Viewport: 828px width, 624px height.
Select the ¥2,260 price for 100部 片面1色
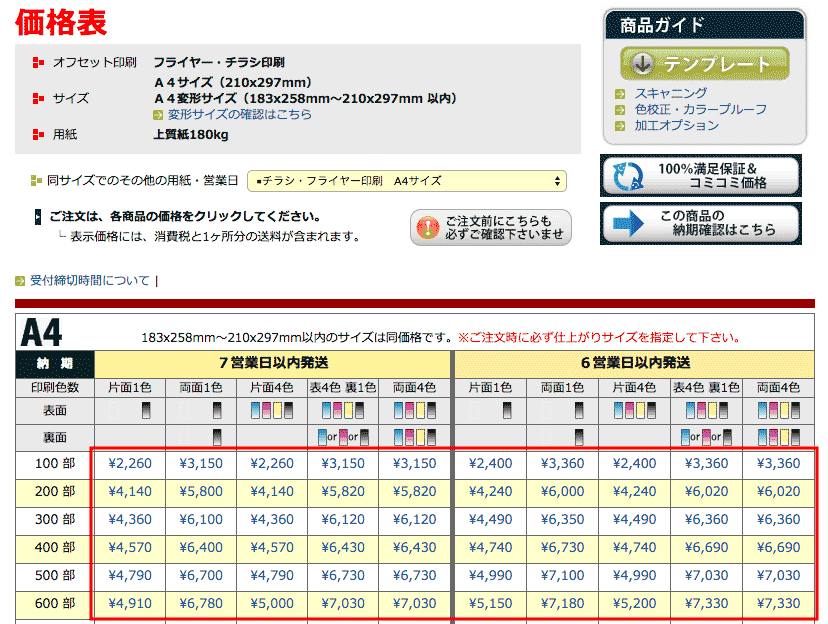pyautogui.click(x=129, y=464)
